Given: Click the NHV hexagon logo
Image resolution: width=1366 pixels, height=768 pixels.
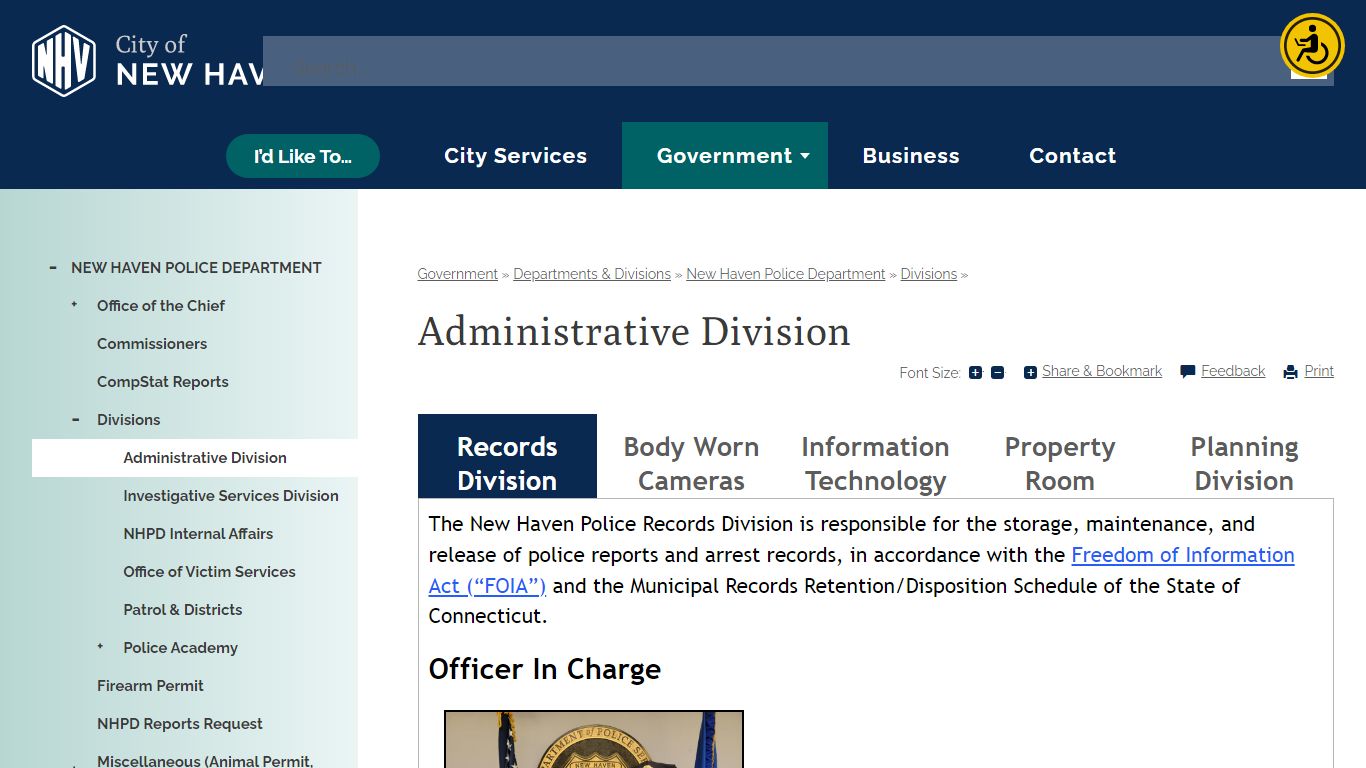Looking at the screenshot, I should [64, 61].
